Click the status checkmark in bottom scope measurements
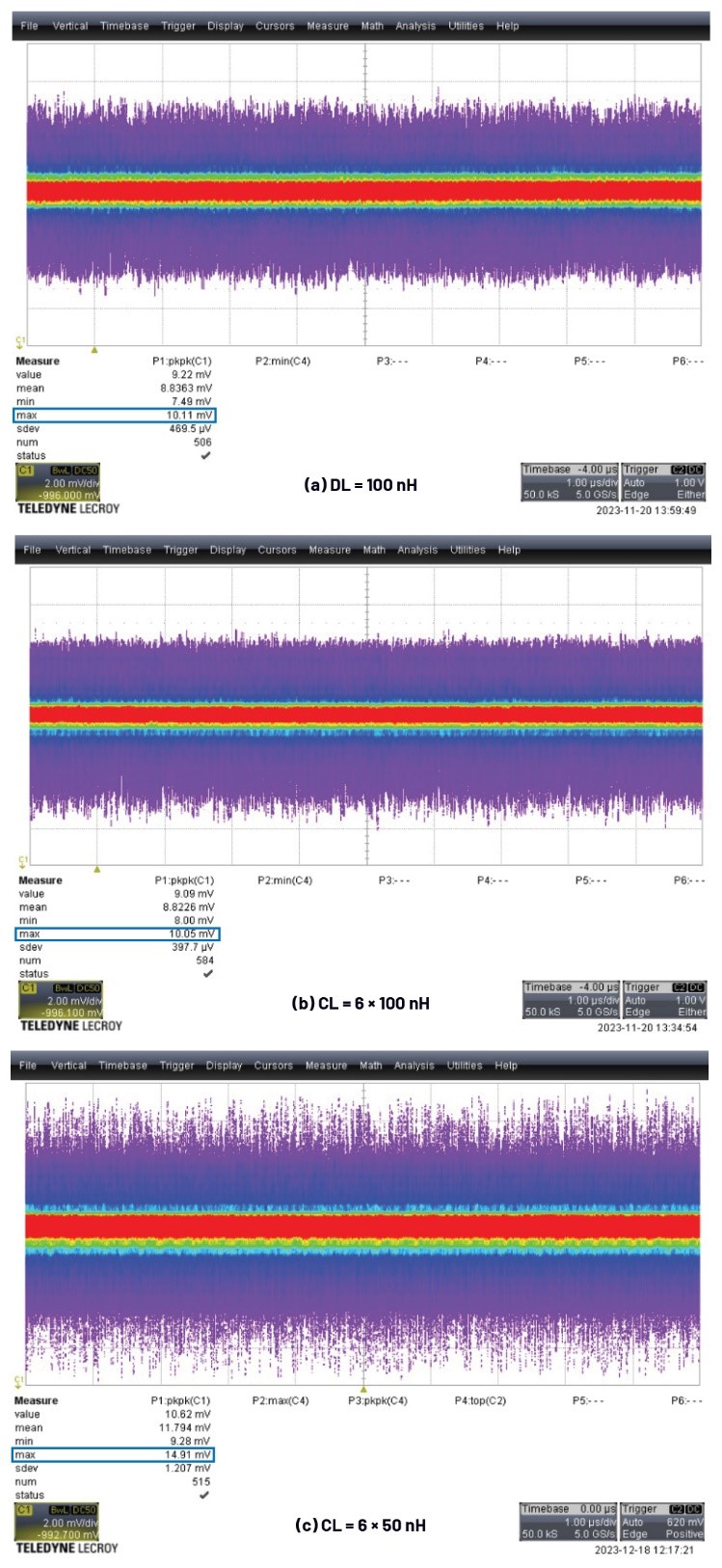Image resolution: width=722 pixels, height=1568 pixels. click(203, 1495)
